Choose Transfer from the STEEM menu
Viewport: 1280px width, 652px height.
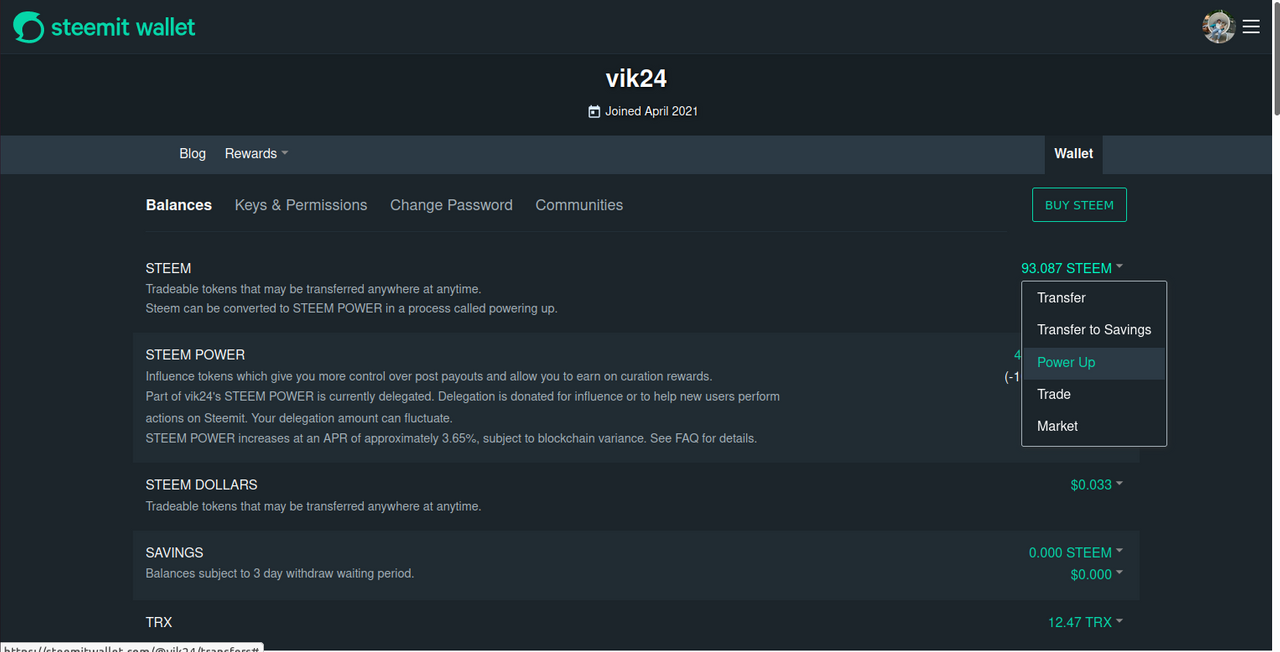pos(1094,298)
